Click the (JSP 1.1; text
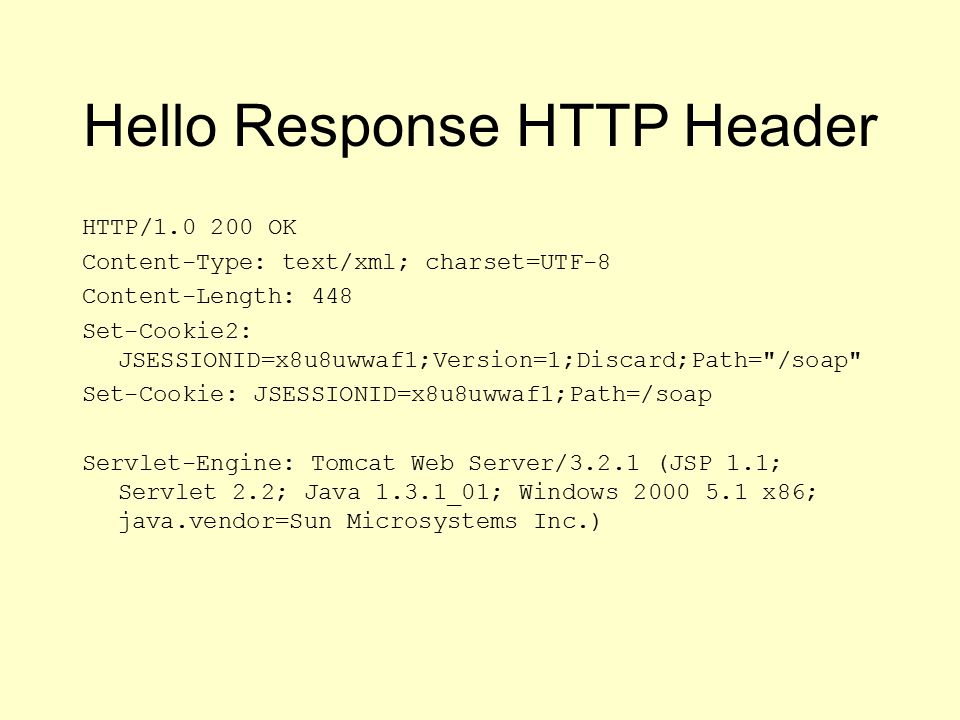The image size is (960, 720). tap(720, 463)
